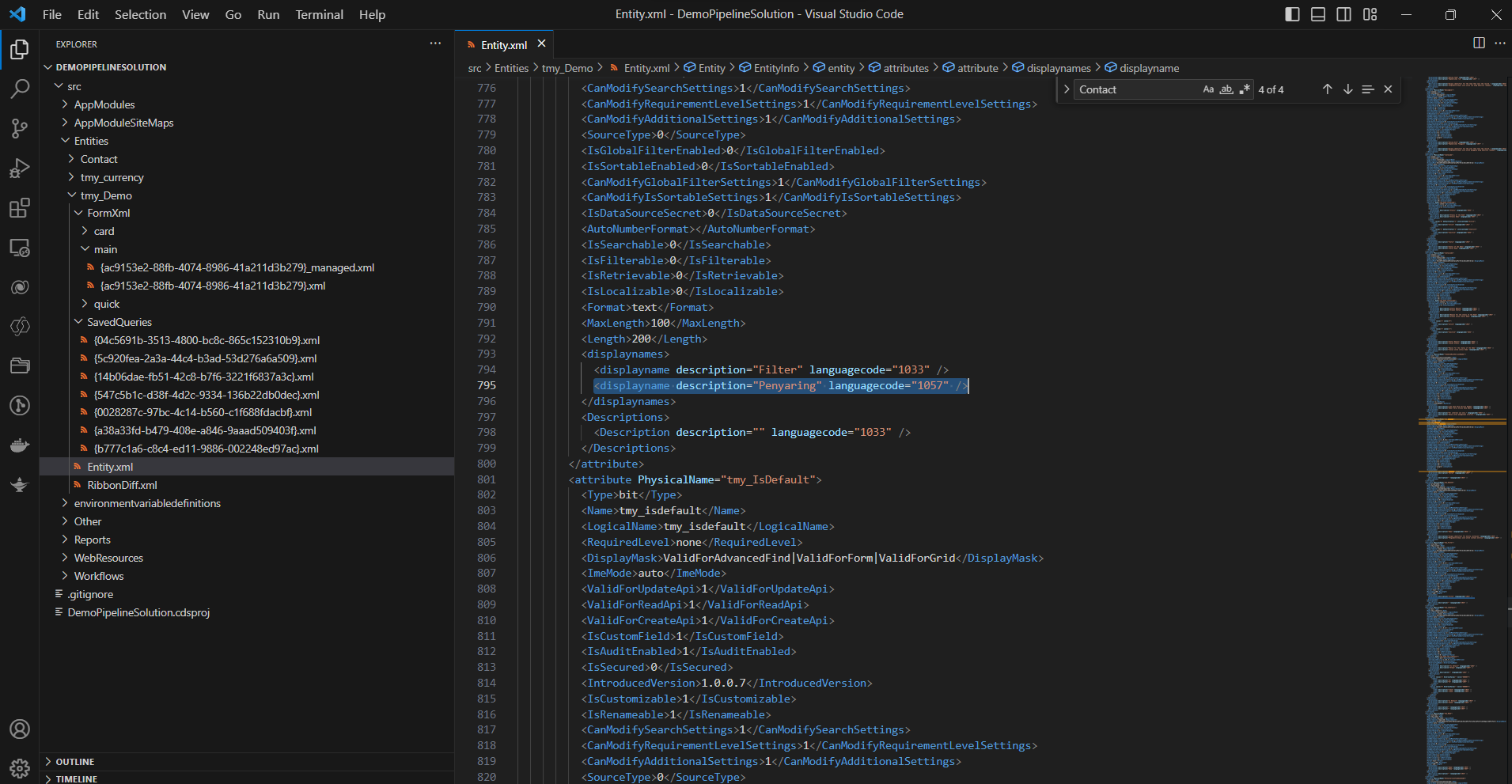
Task: Open the Search view in activity bar
Action: click(20, 89)
